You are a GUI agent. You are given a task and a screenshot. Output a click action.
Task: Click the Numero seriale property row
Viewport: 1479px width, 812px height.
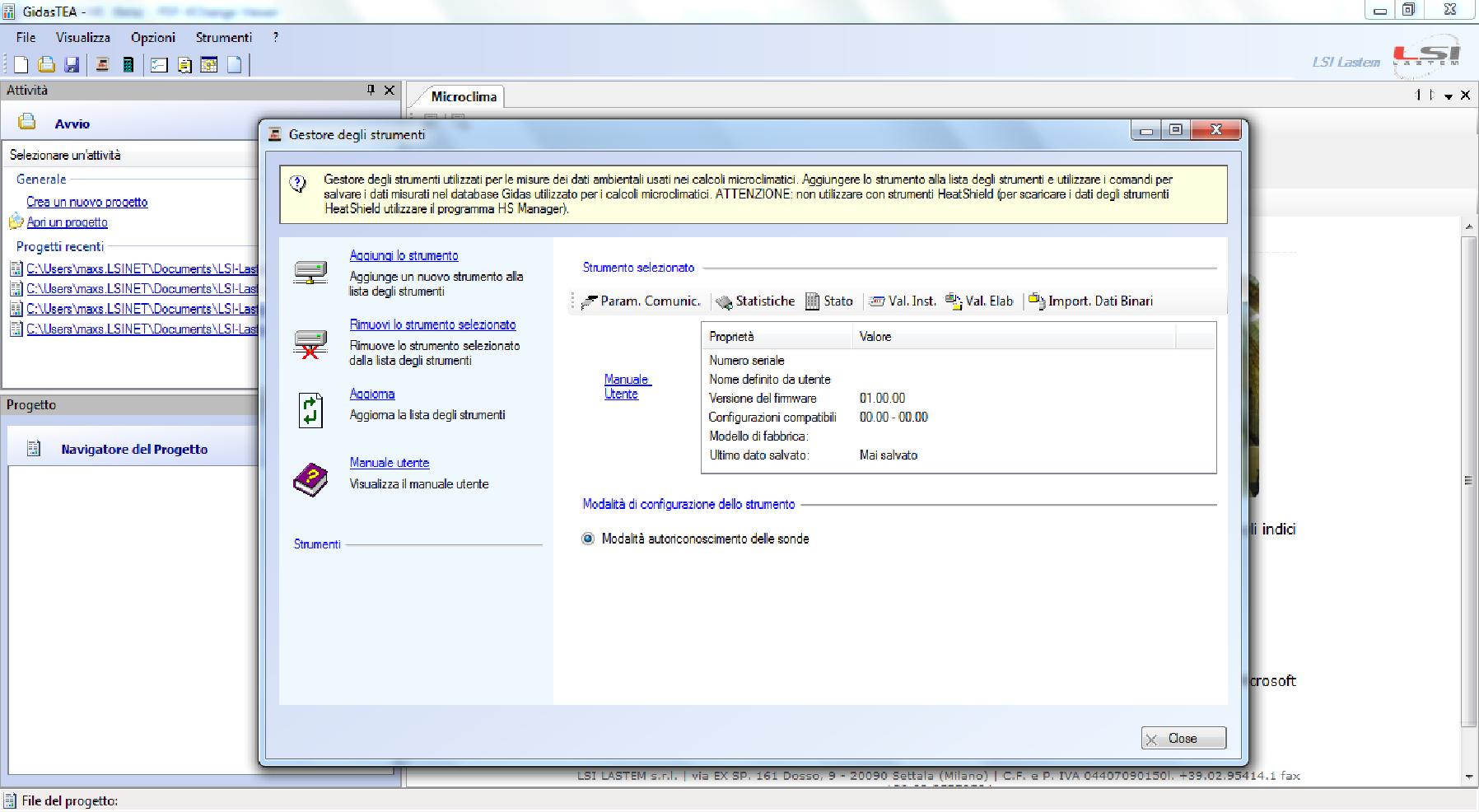(x=959, y=360)
